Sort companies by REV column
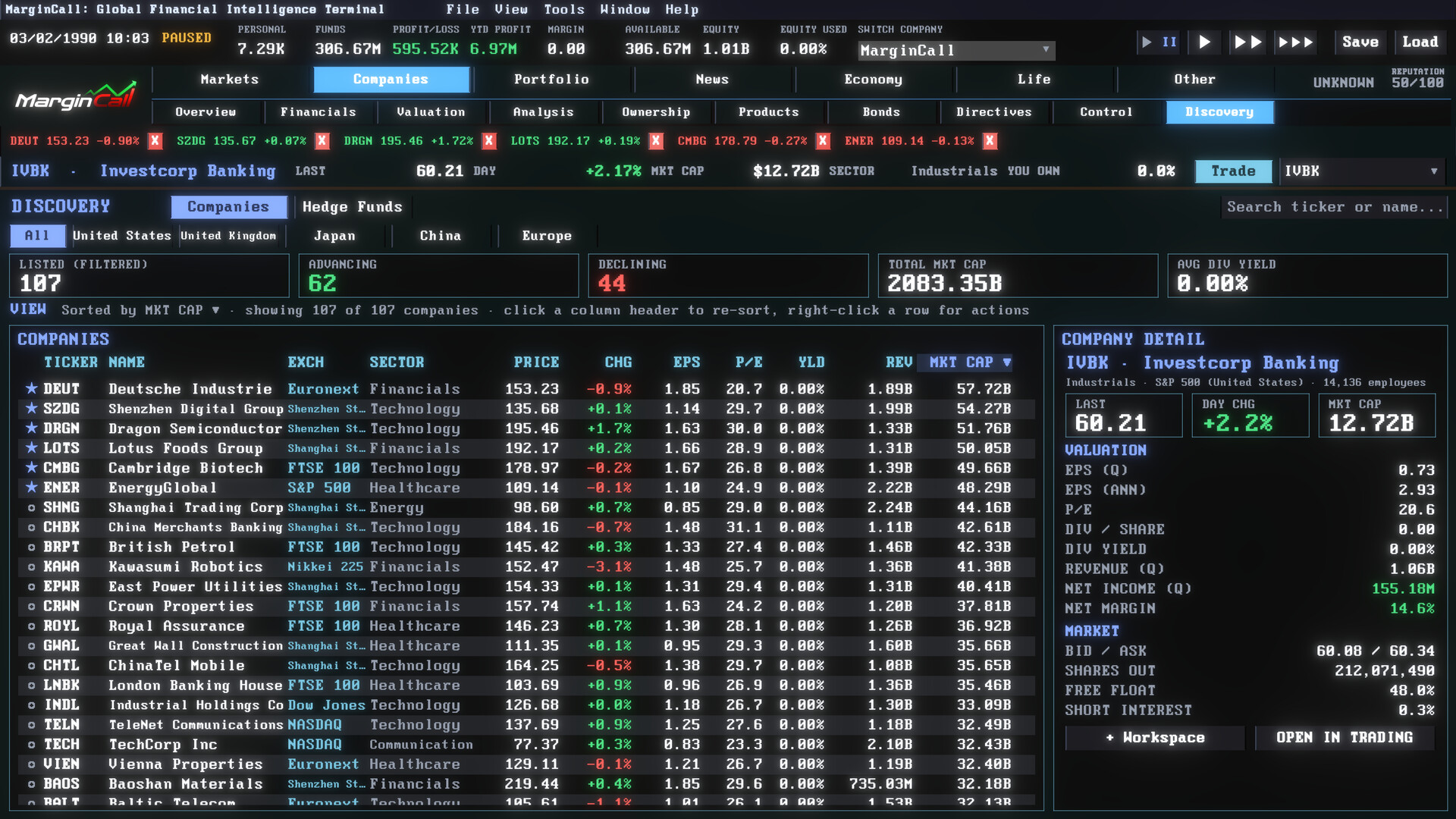 [899, 362]
